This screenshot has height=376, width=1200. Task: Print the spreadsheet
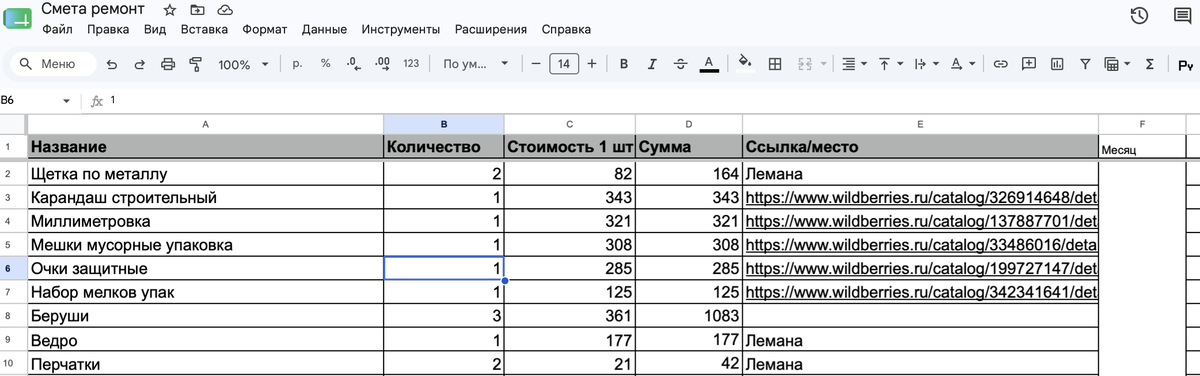pos(168,64)
